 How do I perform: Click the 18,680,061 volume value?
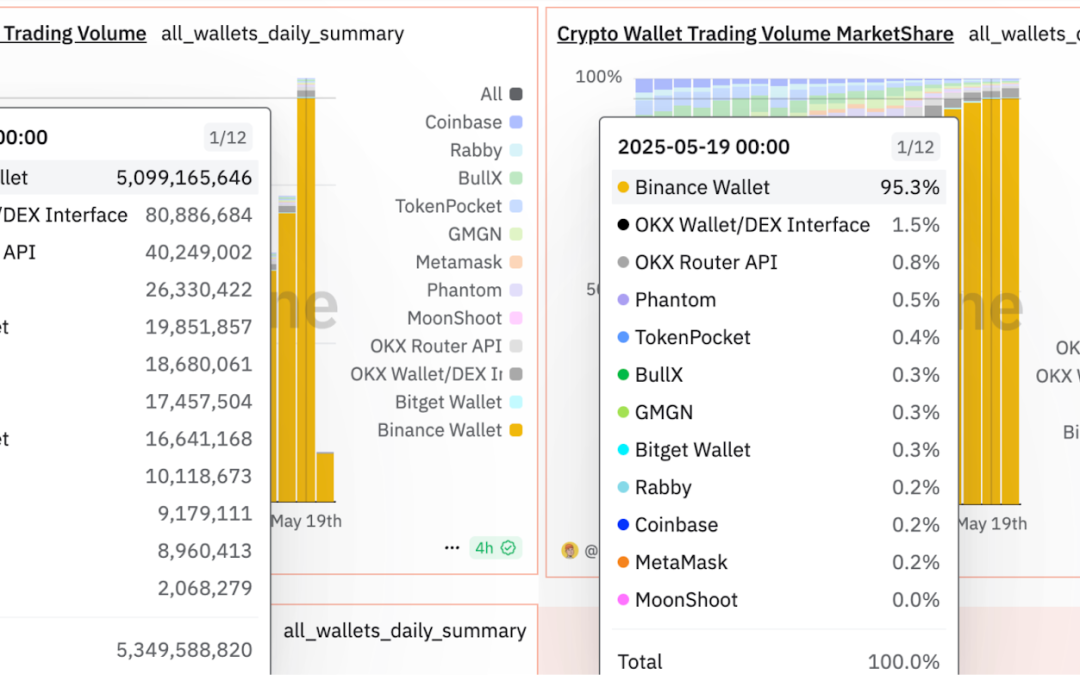[x=198, y=364]
